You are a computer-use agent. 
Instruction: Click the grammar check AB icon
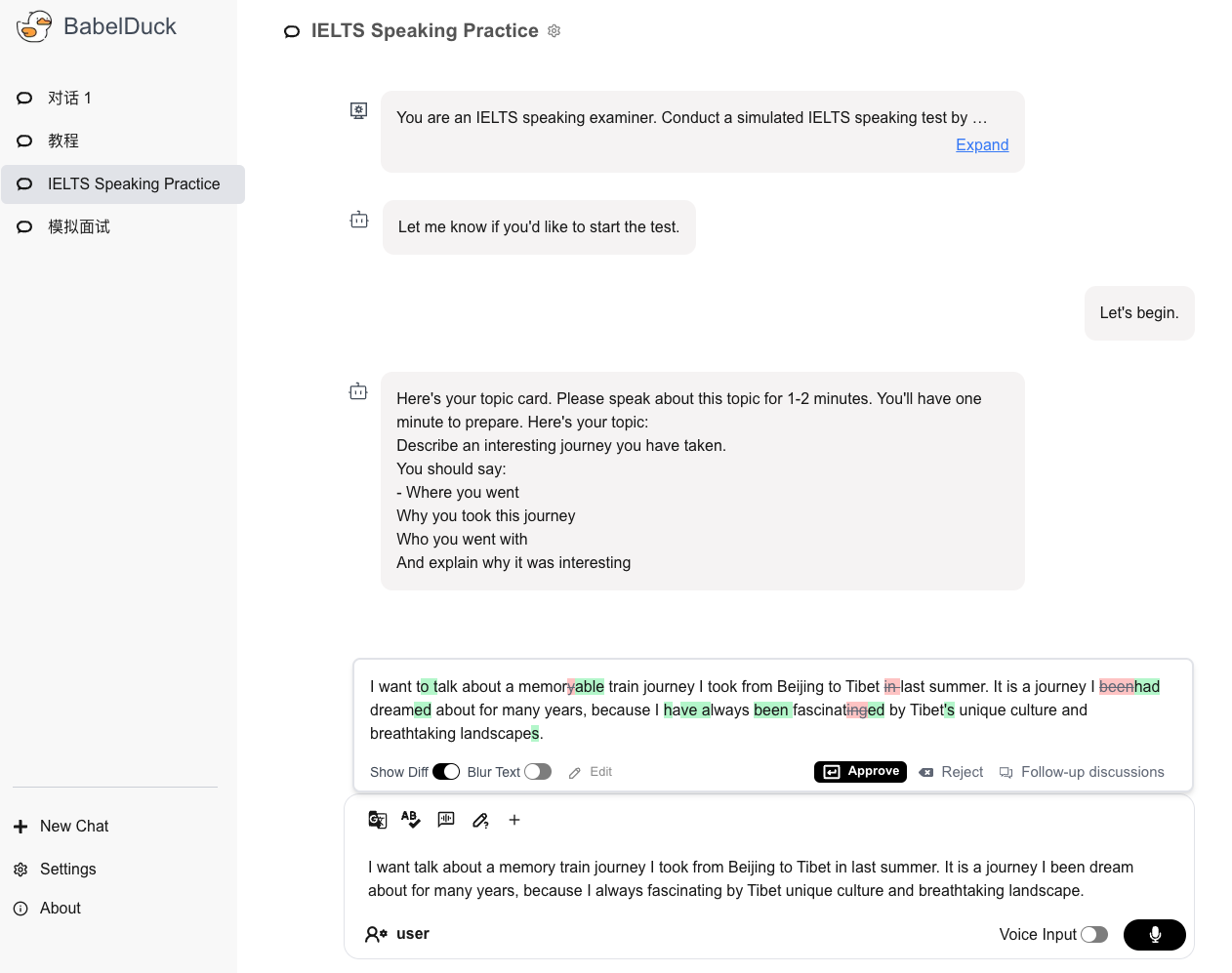click(411, 820)
